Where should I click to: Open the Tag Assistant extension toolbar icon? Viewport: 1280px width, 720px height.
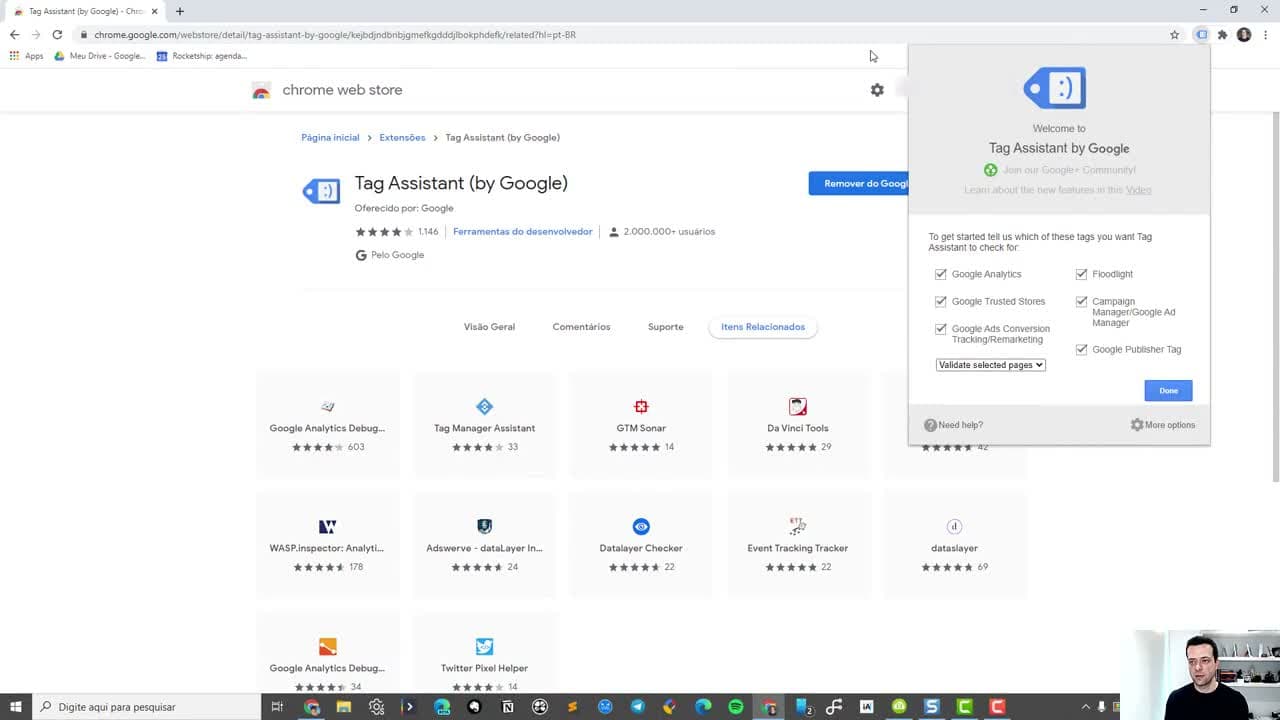[x=1202, y=34]
